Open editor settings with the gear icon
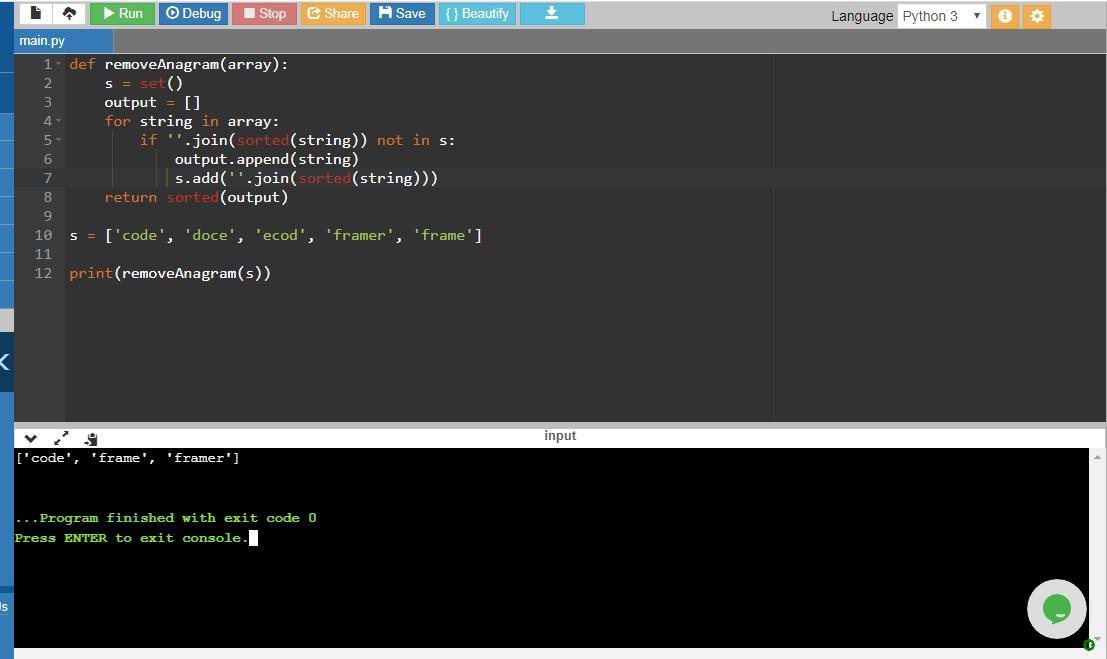The image size is (1107, 659). [1037, 16]
